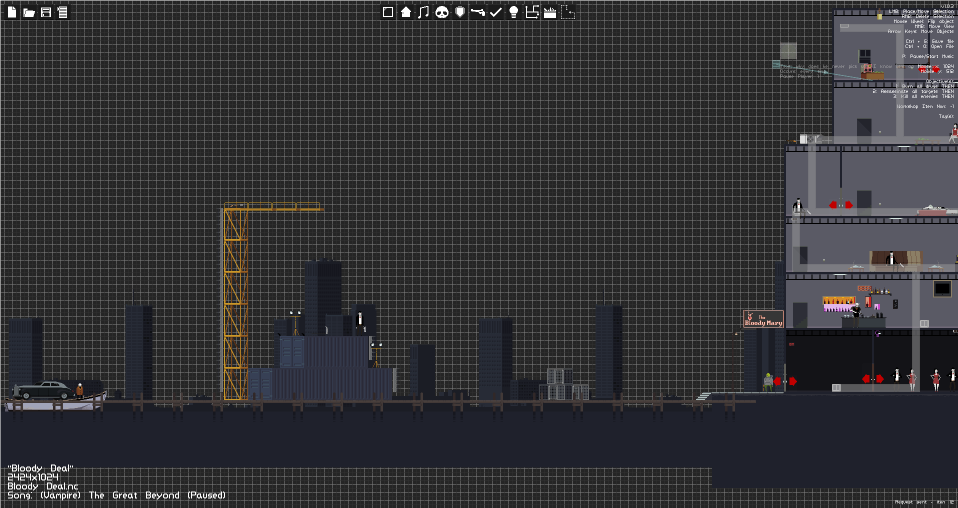Select The Bloody Mary sign
Viewport: 958px width, 508px height.
763,319
